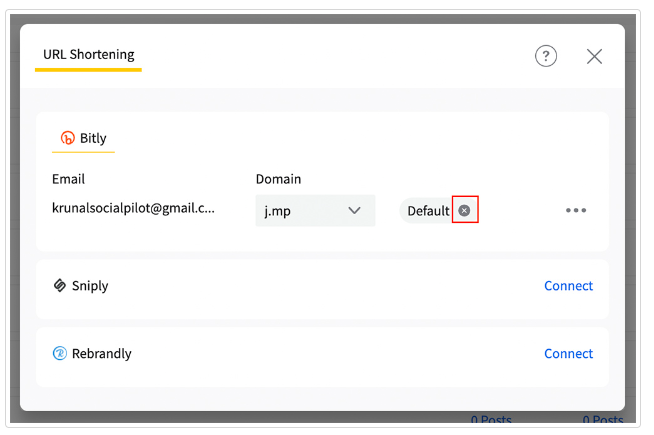This screenshot has height=435, width=654.
Task: Click the Sniply logo icon
Action: (x=60, y=285)
